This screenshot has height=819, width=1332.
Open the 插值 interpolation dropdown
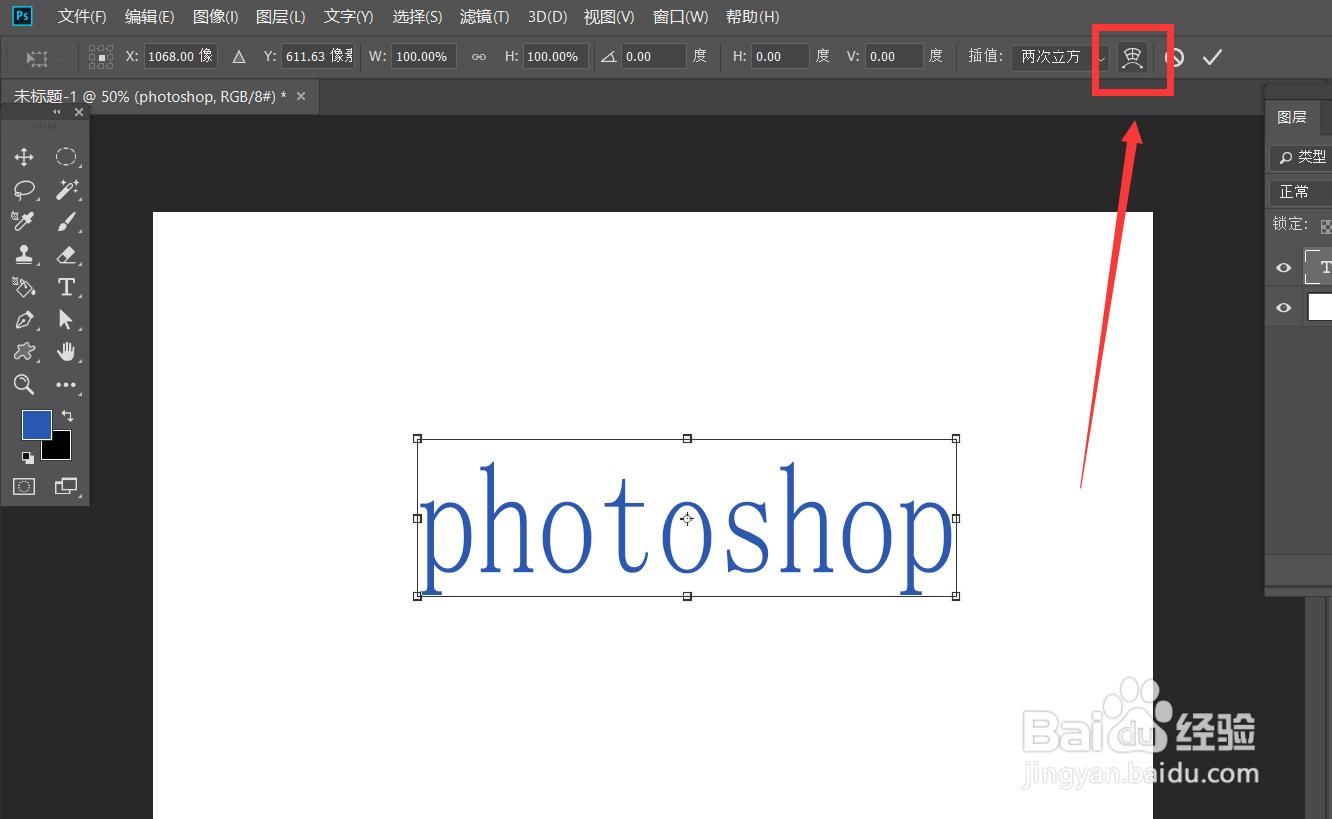point(1060,57)
